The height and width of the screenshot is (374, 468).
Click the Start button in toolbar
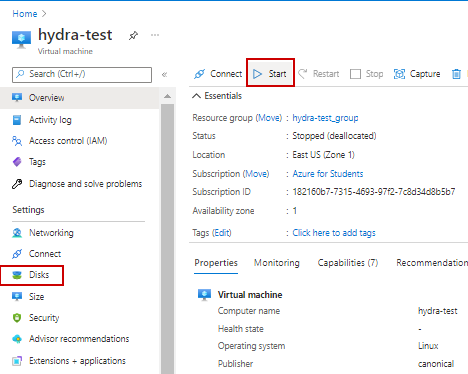pos(270,74)
